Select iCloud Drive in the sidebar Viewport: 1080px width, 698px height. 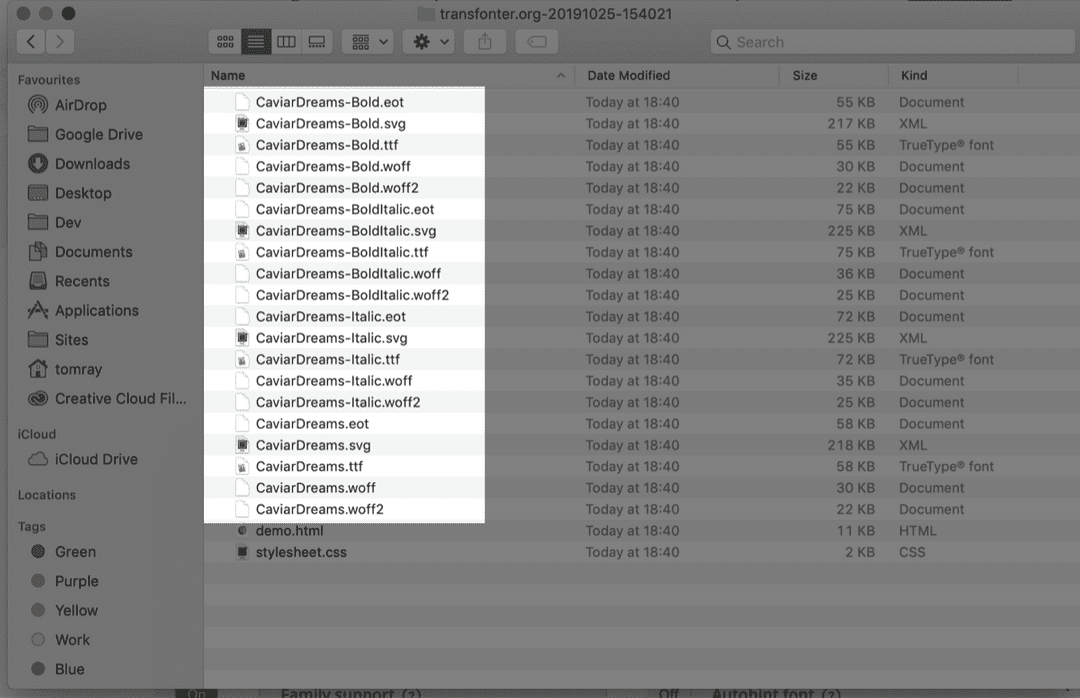96,459
